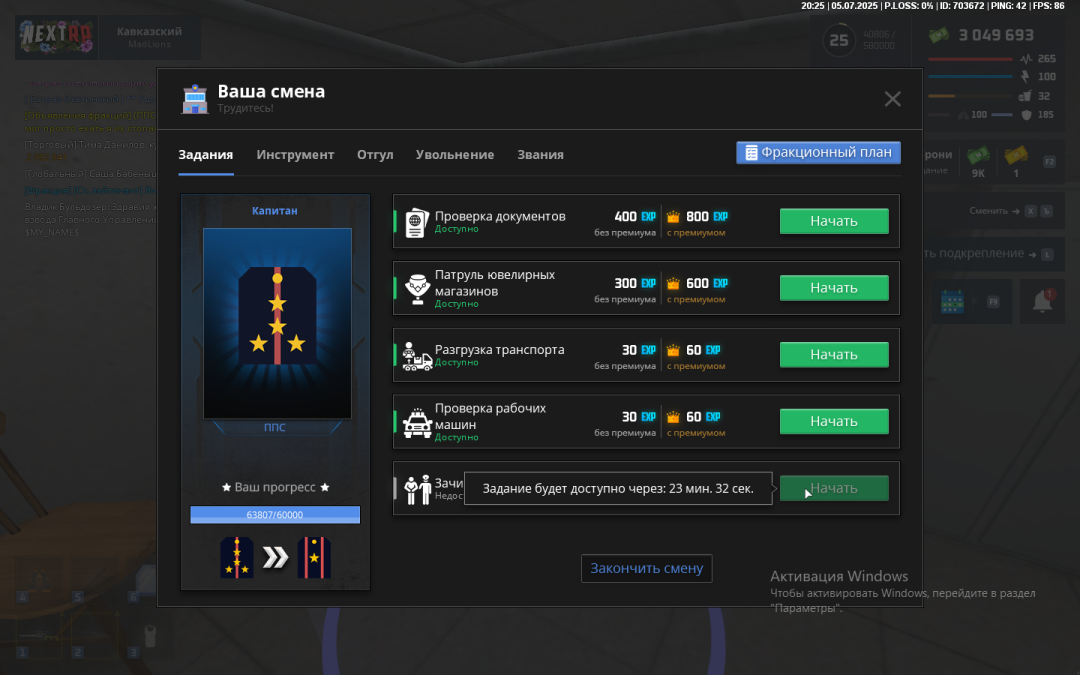The image size is (1080, 675).
Task: Click the 3 049 693 money balance
Action: tap(996, 35)
